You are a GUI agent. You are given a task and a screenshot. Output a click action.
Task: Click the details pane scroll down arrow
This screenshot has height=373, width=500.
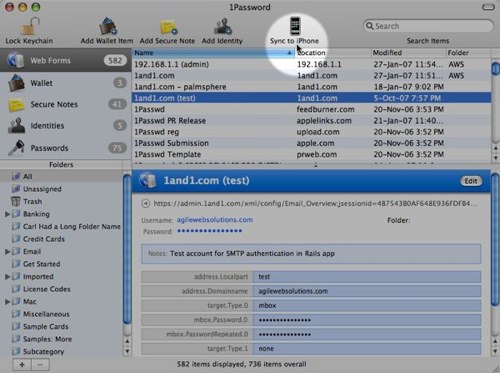click(496, 351)
